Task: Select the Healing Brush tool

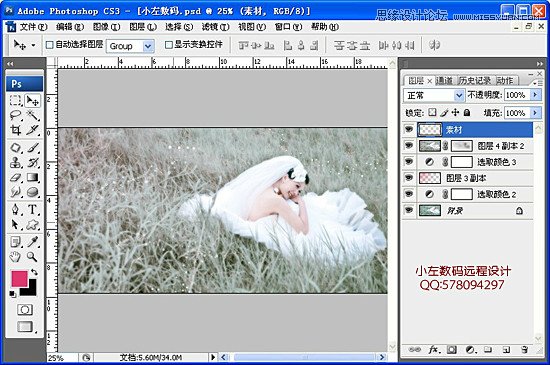Action: pos(15,148)
